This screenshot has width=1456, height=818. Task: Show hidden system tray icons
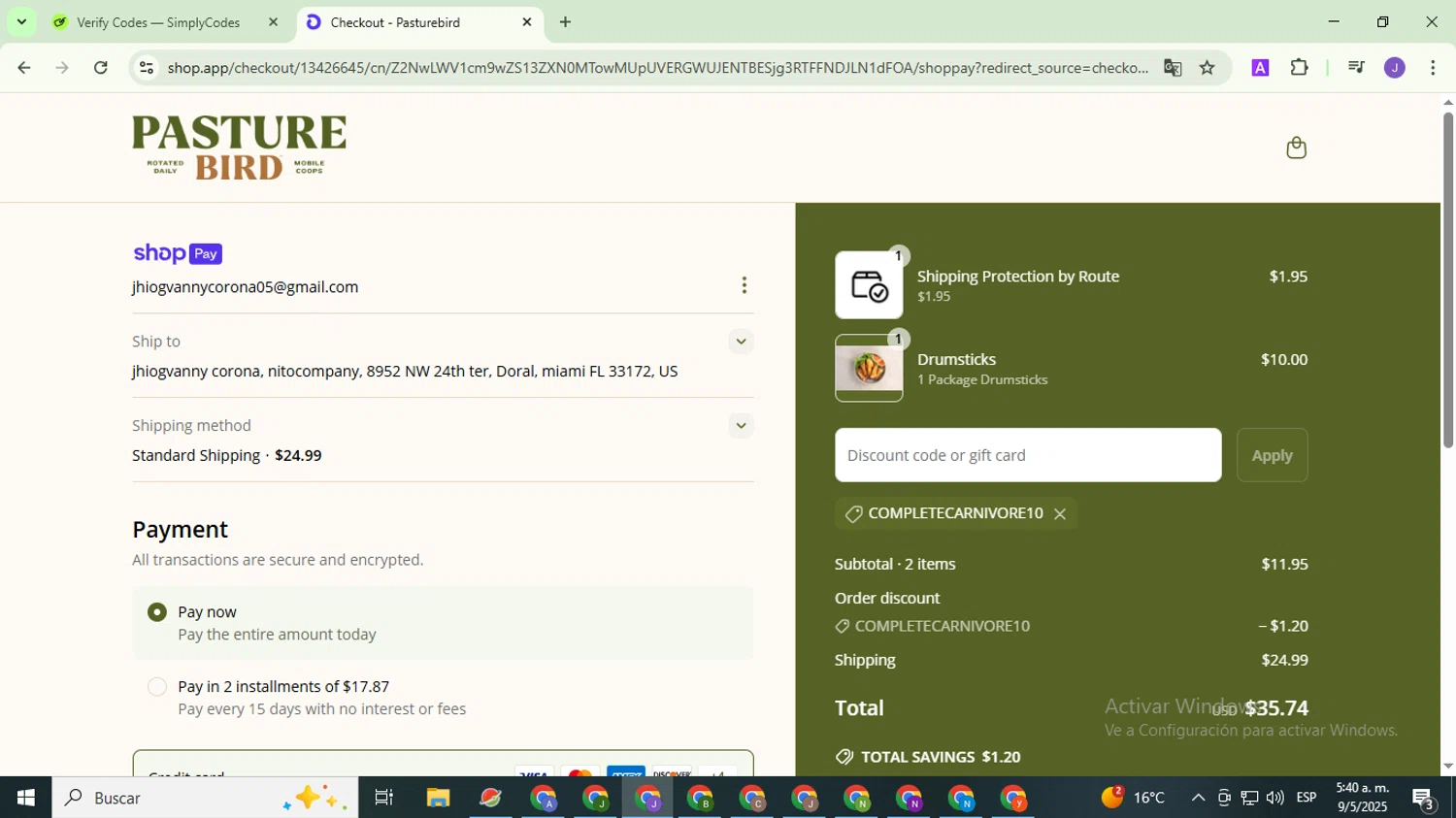1198,798
